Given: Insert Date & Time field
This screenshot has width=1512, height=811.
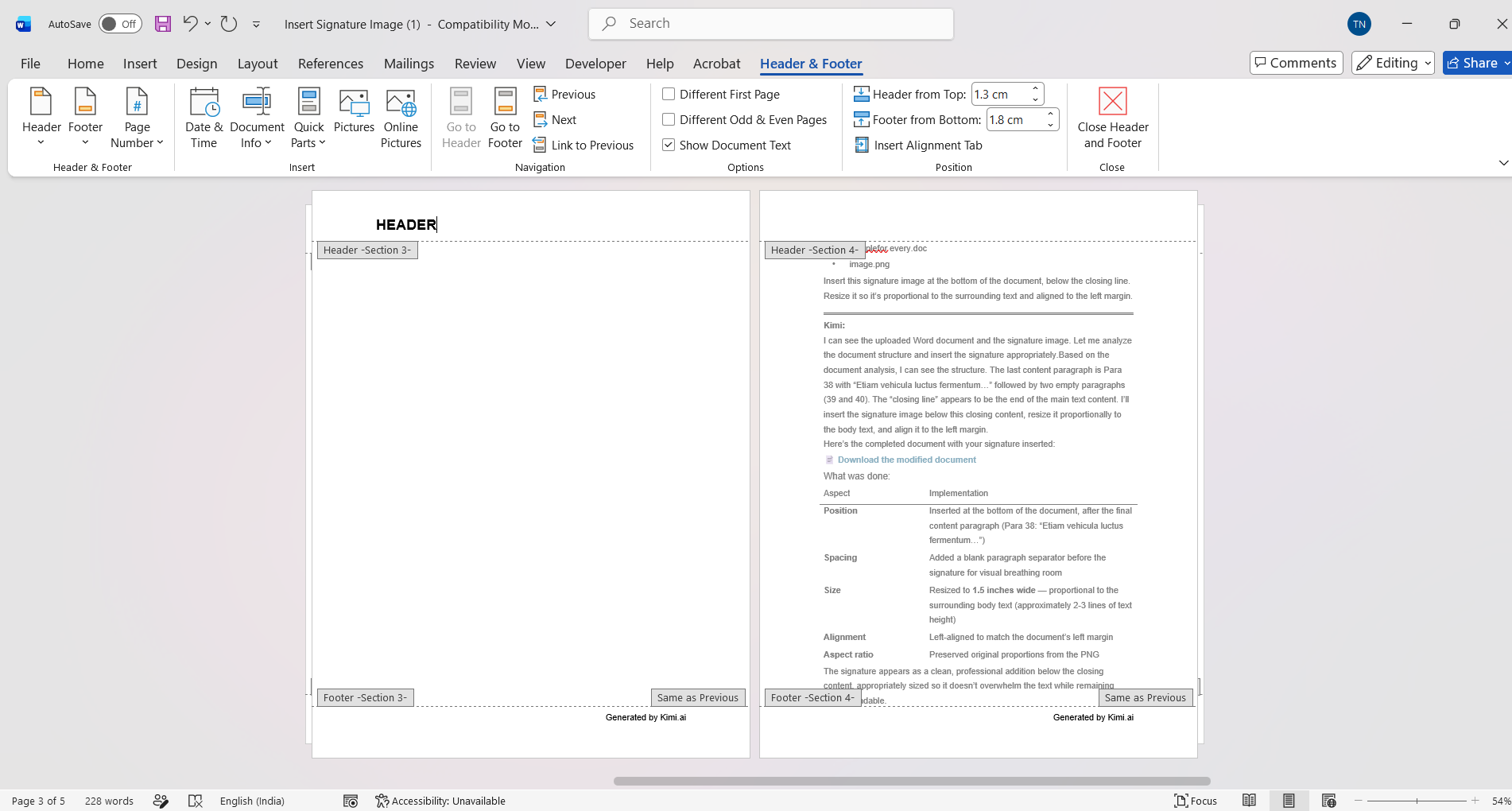Looking at the screenshot, I should [204, 118].
